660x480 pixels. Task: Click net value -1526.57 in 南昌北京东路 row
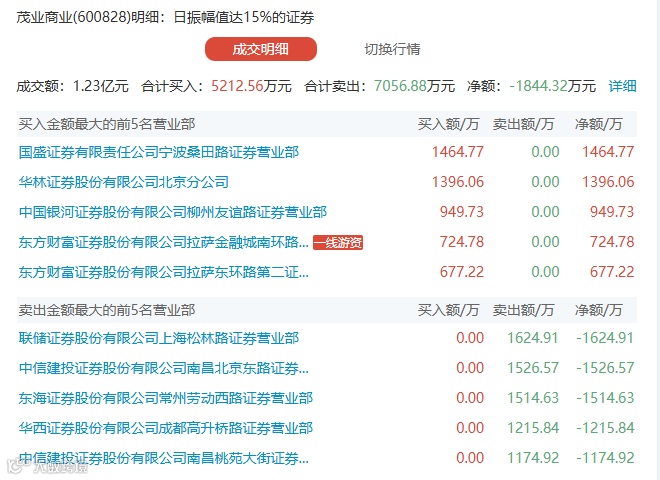[605, 368]
